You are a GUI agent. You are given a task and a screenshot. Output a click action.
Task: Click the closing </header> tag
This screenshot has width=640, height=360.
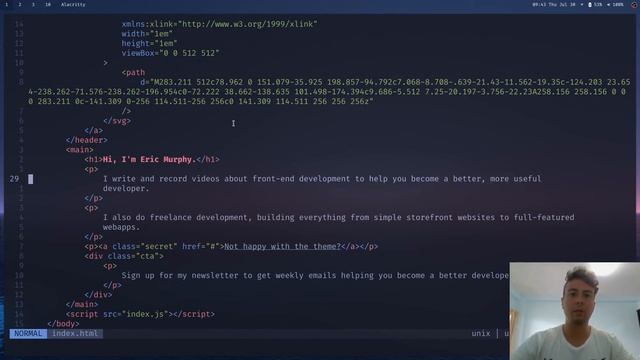click(x=87, y=140)
